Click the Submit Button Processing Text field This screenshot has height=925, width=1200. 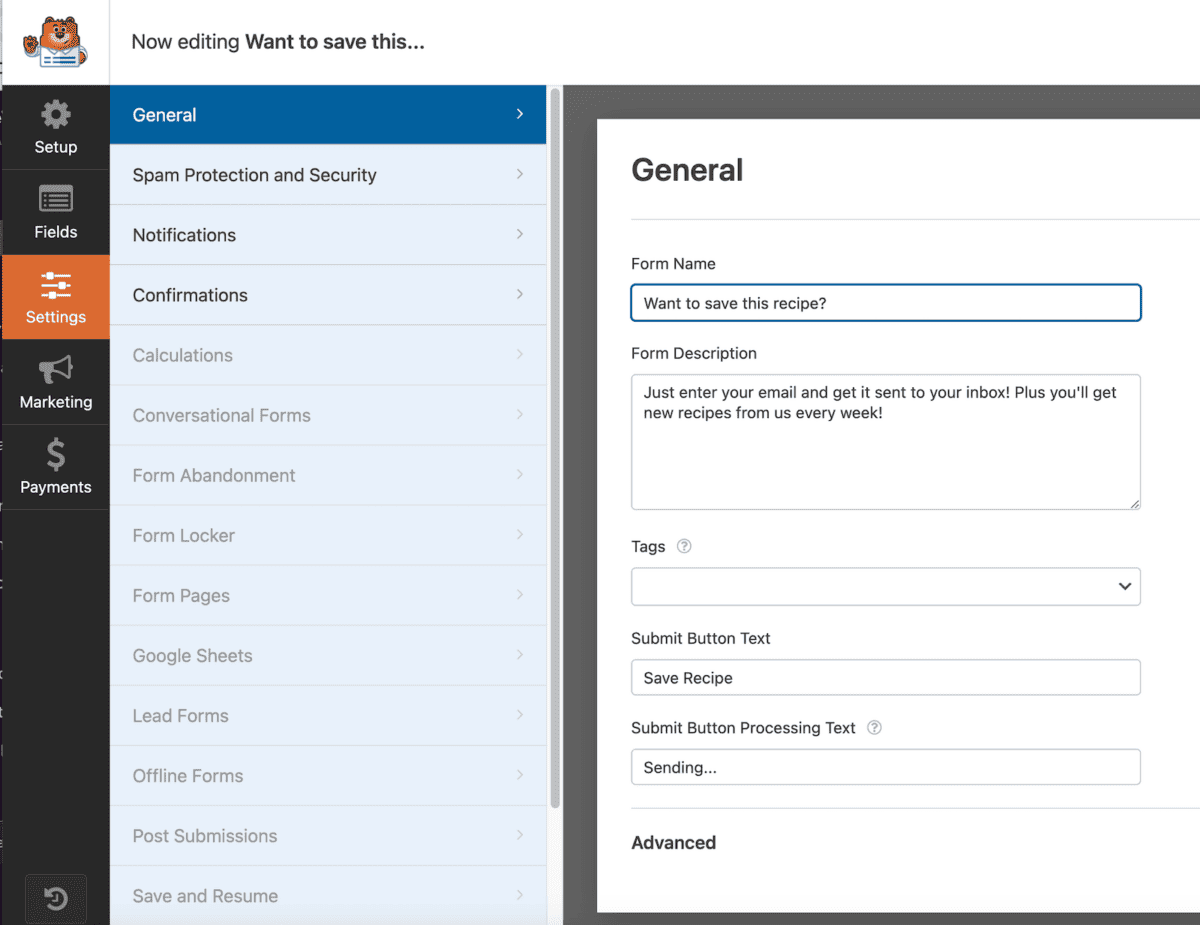[885, 767]
